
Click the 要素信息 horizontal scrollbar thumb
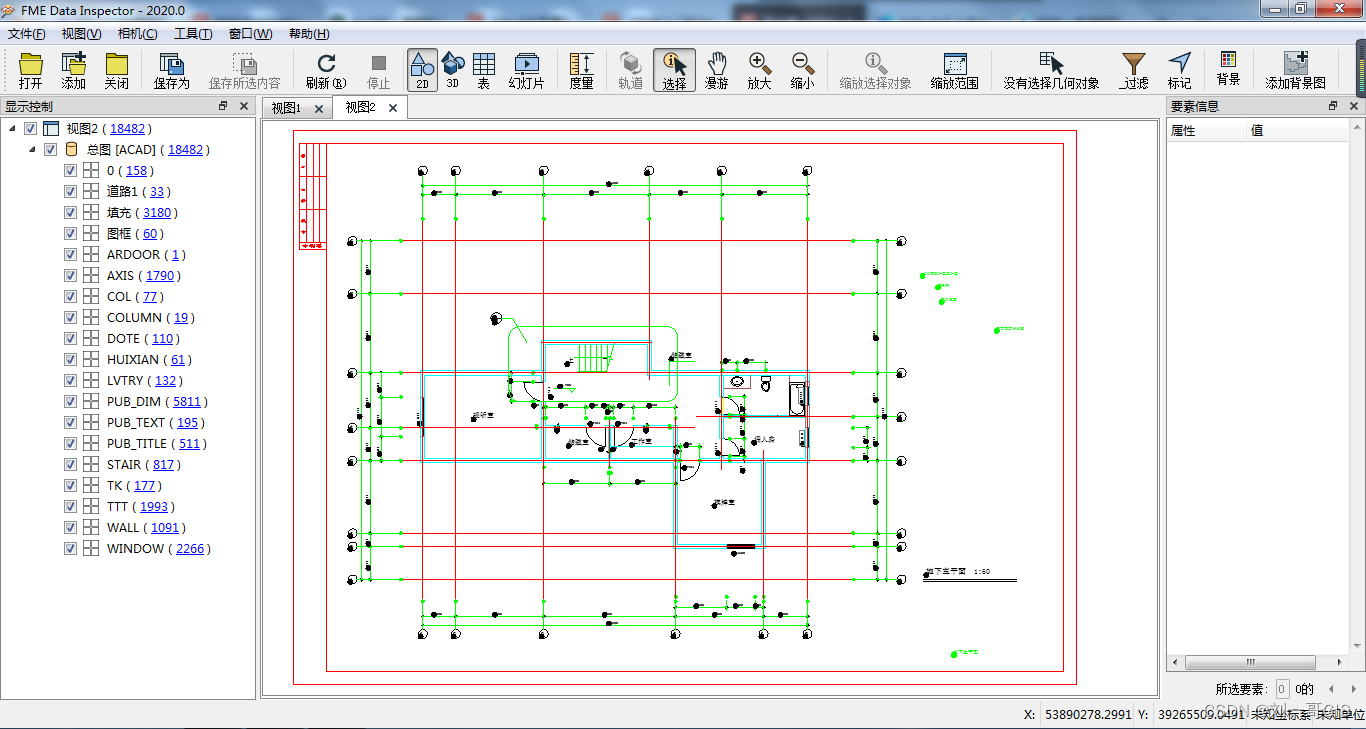[x=1250, y=662]
